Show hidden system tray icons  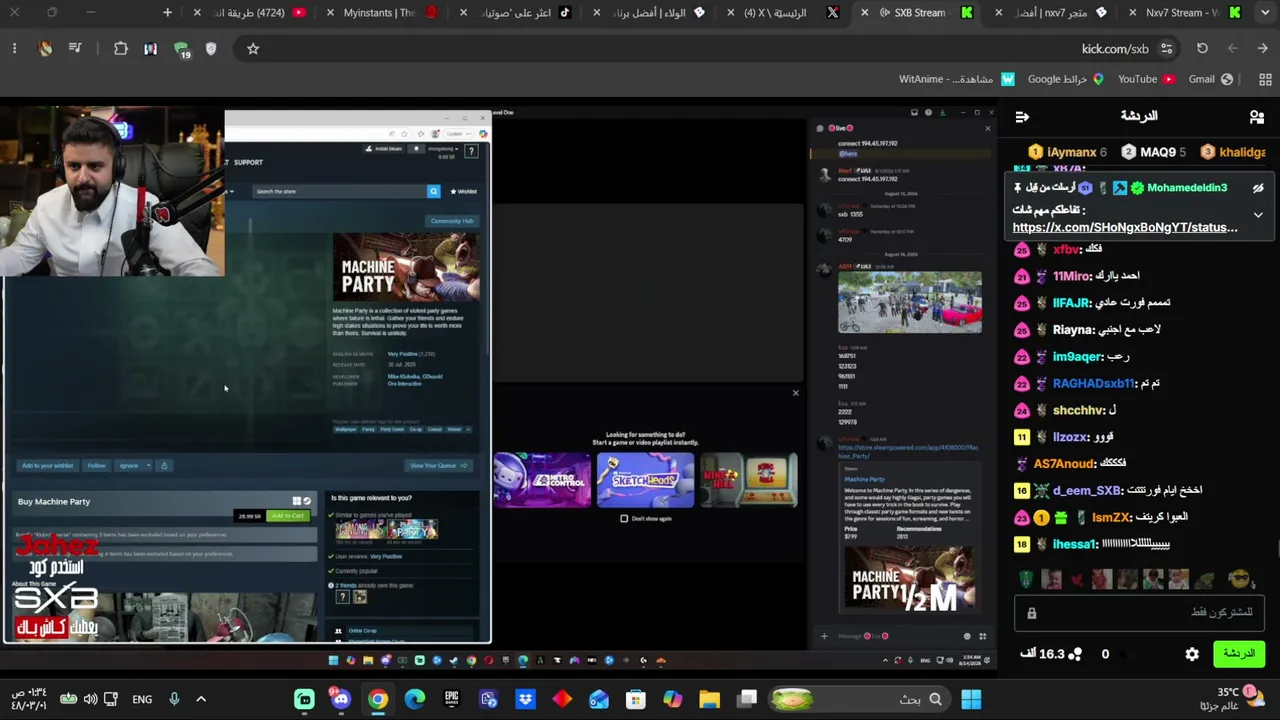200,699
